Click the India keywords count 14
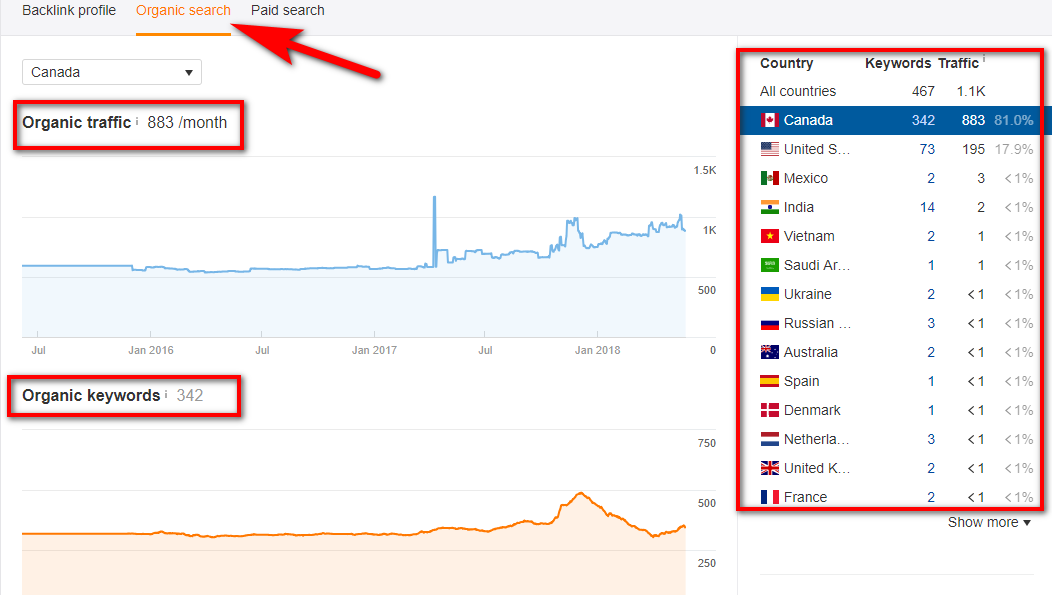 click(926, 207)
